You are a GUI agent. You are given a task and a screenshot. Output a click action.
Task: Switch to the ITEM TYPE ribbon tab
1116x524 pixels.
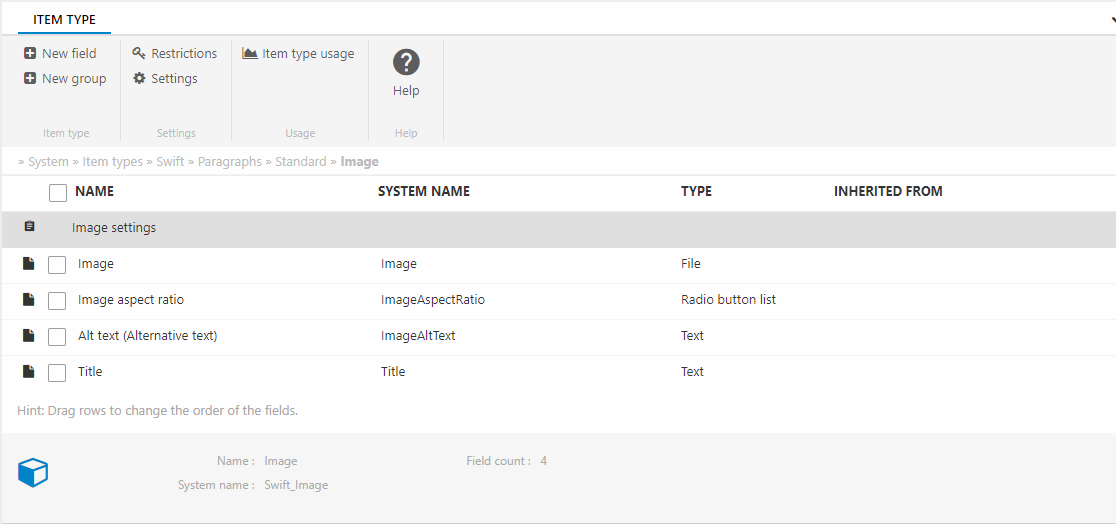pos(64,19)
